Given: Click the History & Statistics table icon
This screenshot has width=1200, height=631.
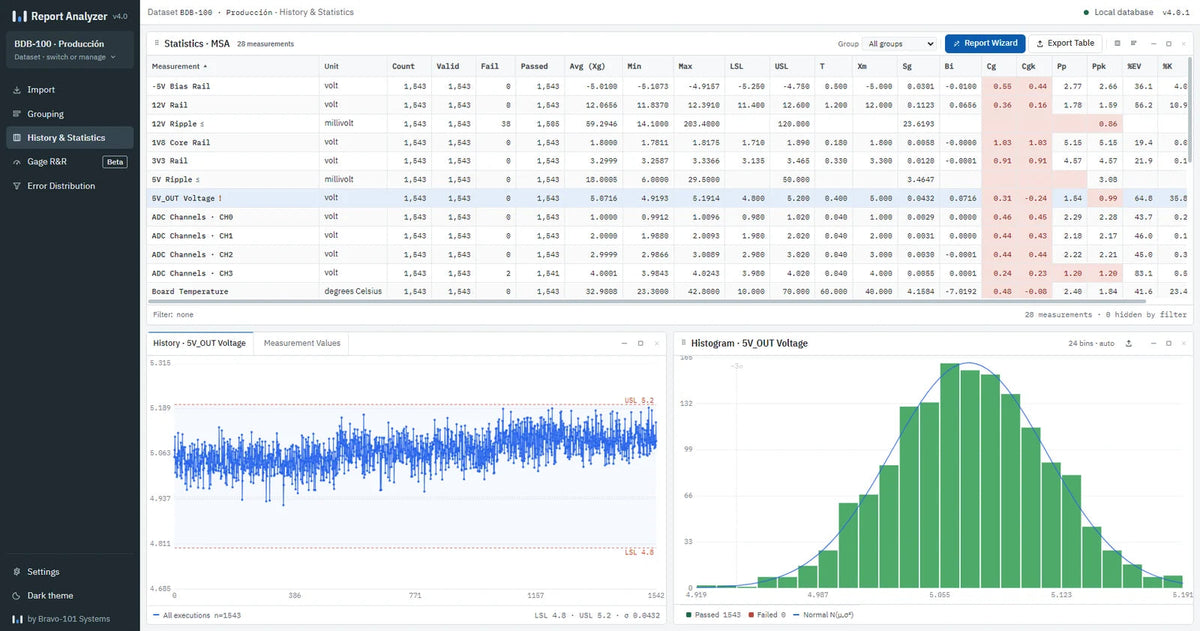Looking at the screenshot, I should pyautogui.click(x=16, y=138).
